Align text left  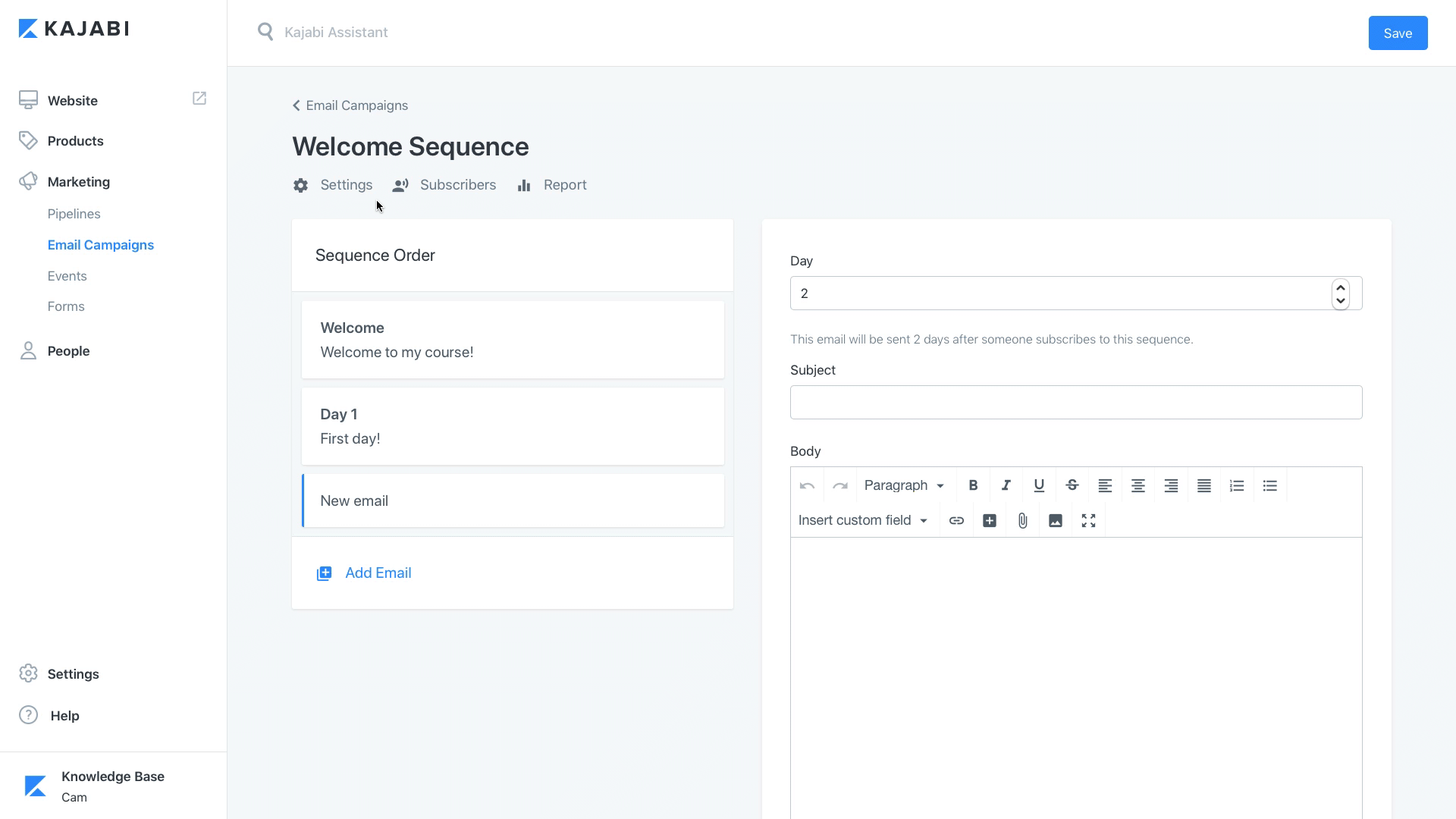1105,485
